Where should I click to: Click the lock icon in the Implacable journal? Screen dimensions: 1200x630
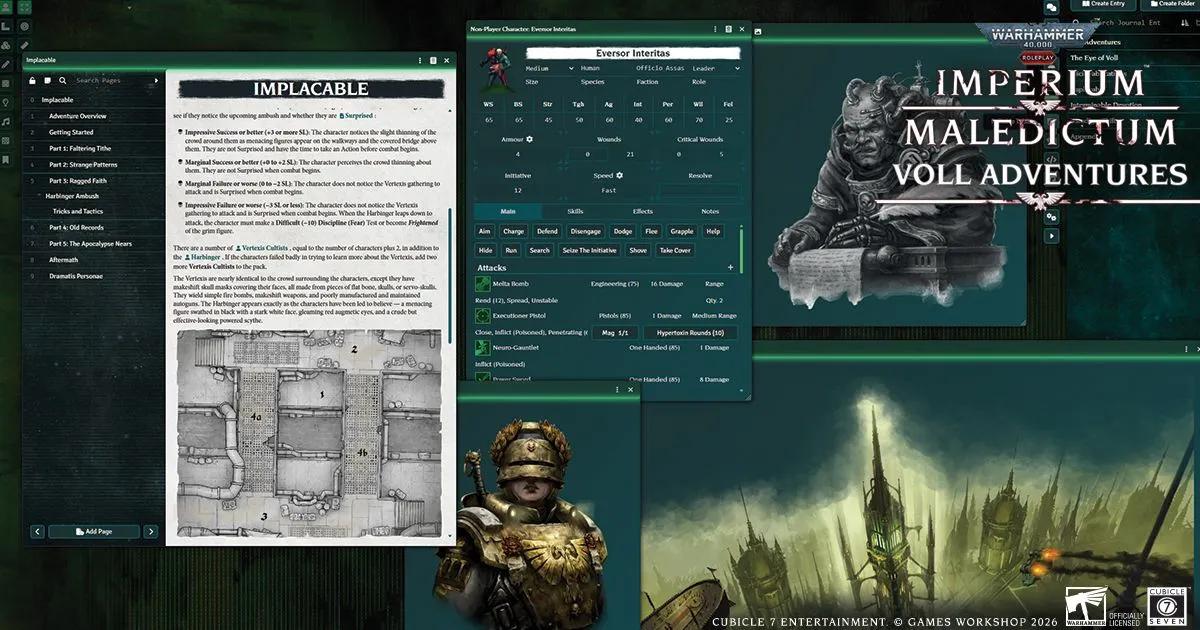[34, 80]
